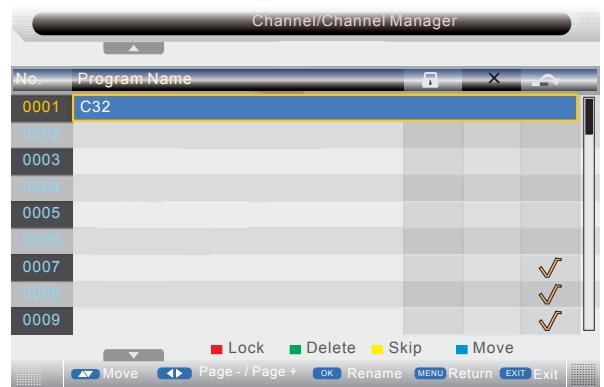This screenshot has width=604, height=387.
Task: Click the MENU Return button
Action: pyautogui.click(x=430, y=373)
